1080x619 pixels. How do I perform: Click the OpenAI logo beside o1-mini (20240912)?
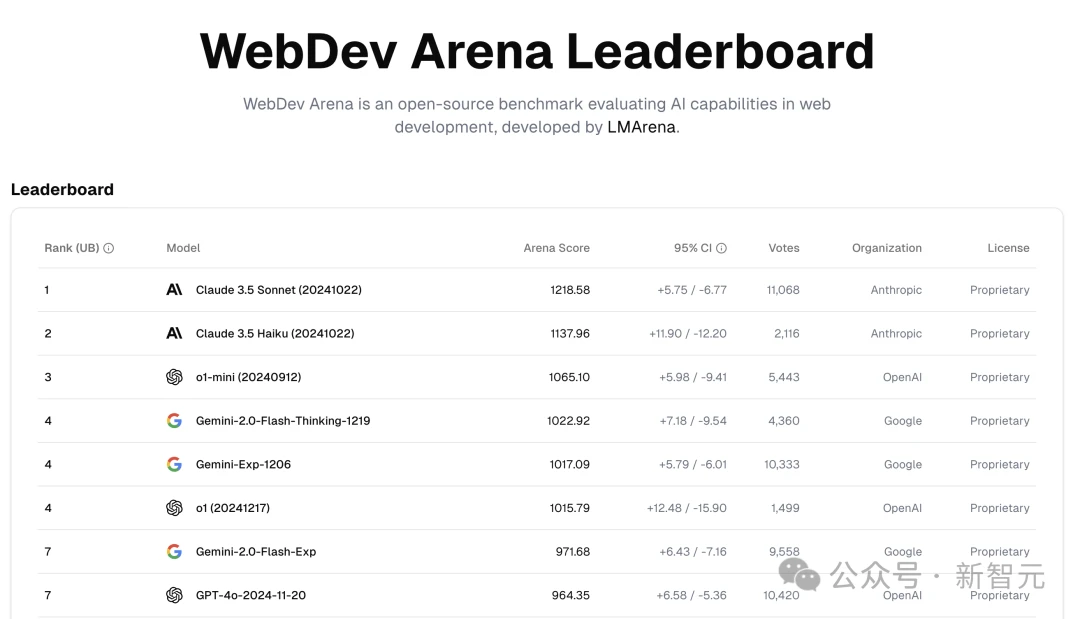pyautogui.click(x=174, y=377)
